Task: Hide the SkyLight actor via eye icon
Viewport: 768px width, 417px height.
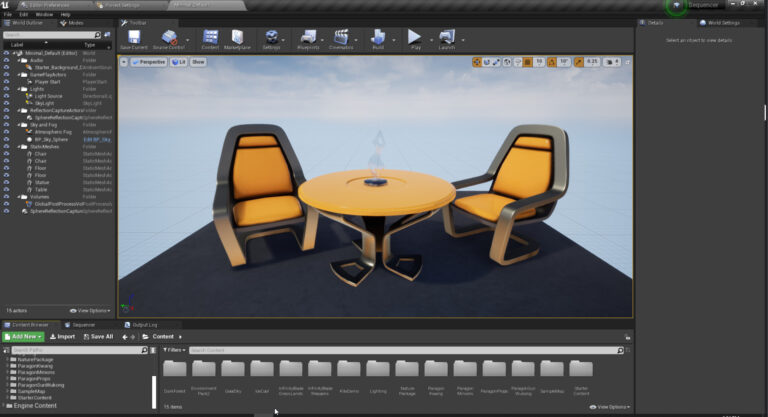Action: (x=6, y=103)
